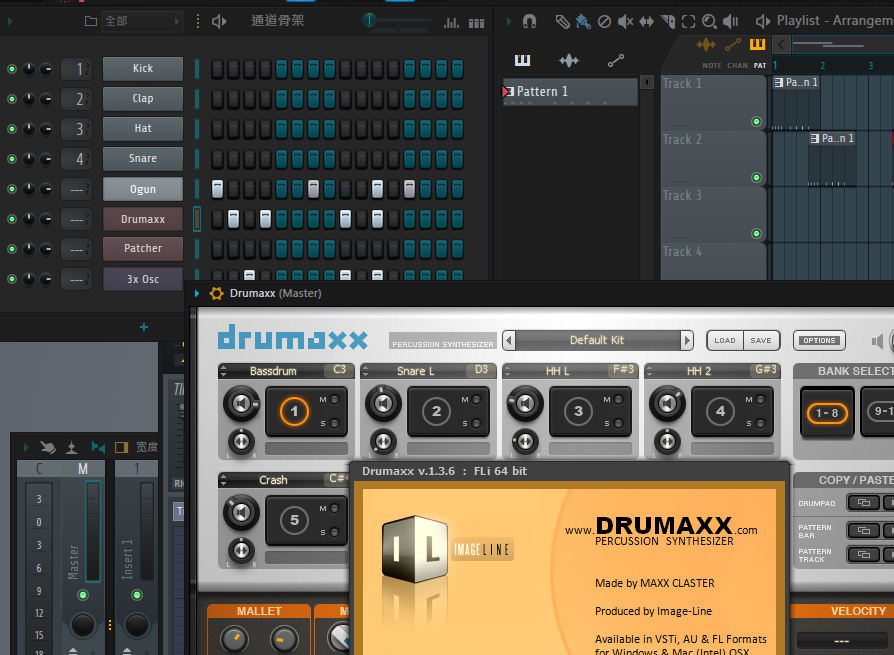Open the Default Kit preset selector
Image resolution: width=894 pixels, height=655 pixels.
597,340
